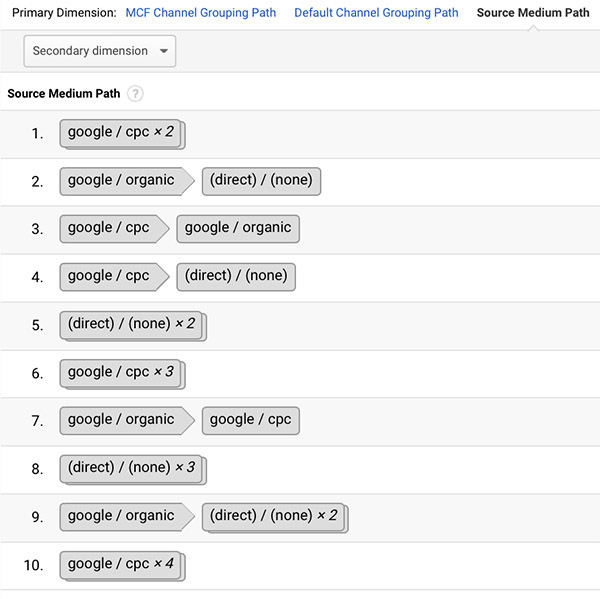Image resolution: width=600 pixels, height=599 pixels.
Task: Click google / organic chip in row 9
Action: (x=121, y=516)
